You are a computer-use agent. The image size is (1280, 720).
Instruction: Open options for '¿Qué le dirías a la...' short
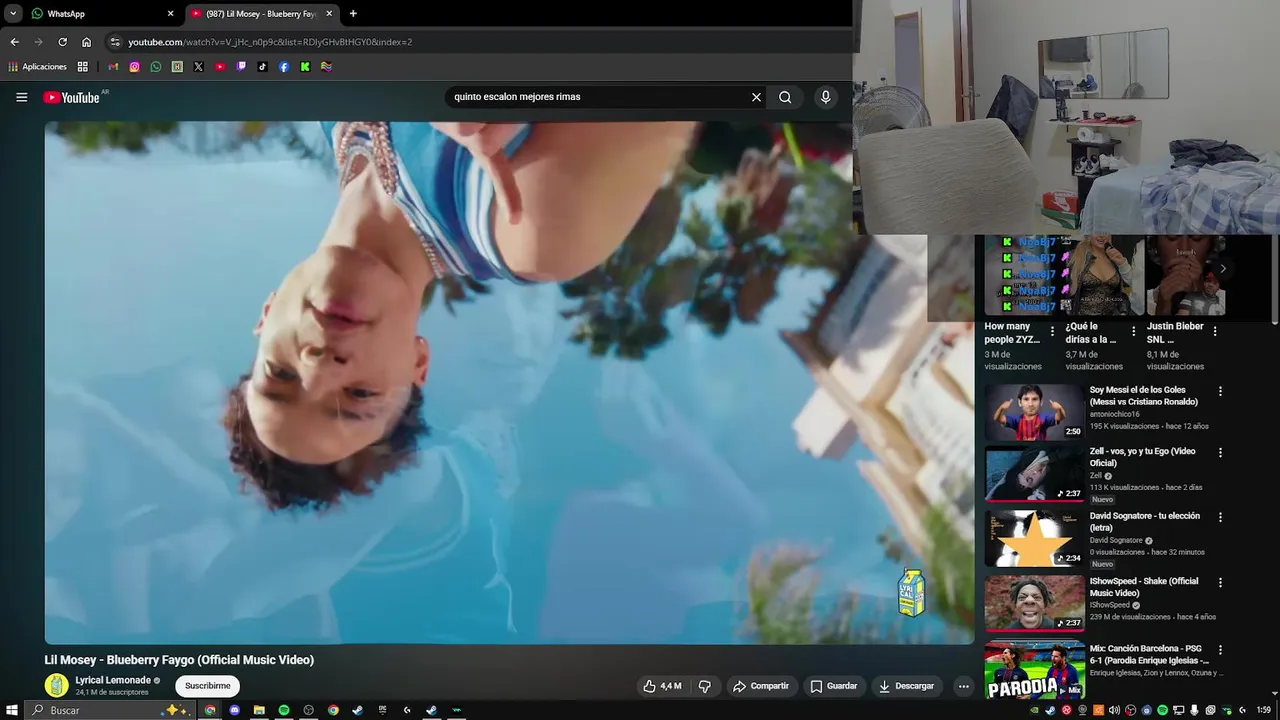1133,331
